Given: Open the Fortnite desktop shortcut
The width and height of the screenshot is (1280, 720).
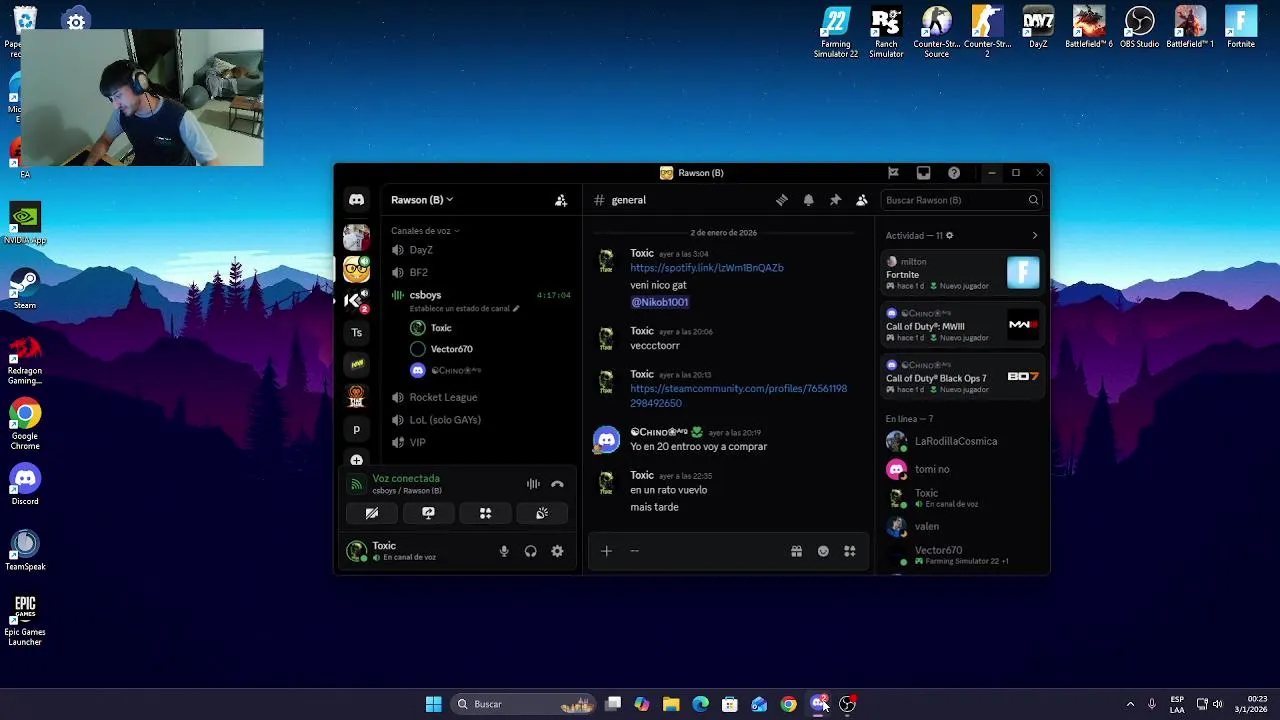Looking at the screenshot, I should pos(1240,28).
